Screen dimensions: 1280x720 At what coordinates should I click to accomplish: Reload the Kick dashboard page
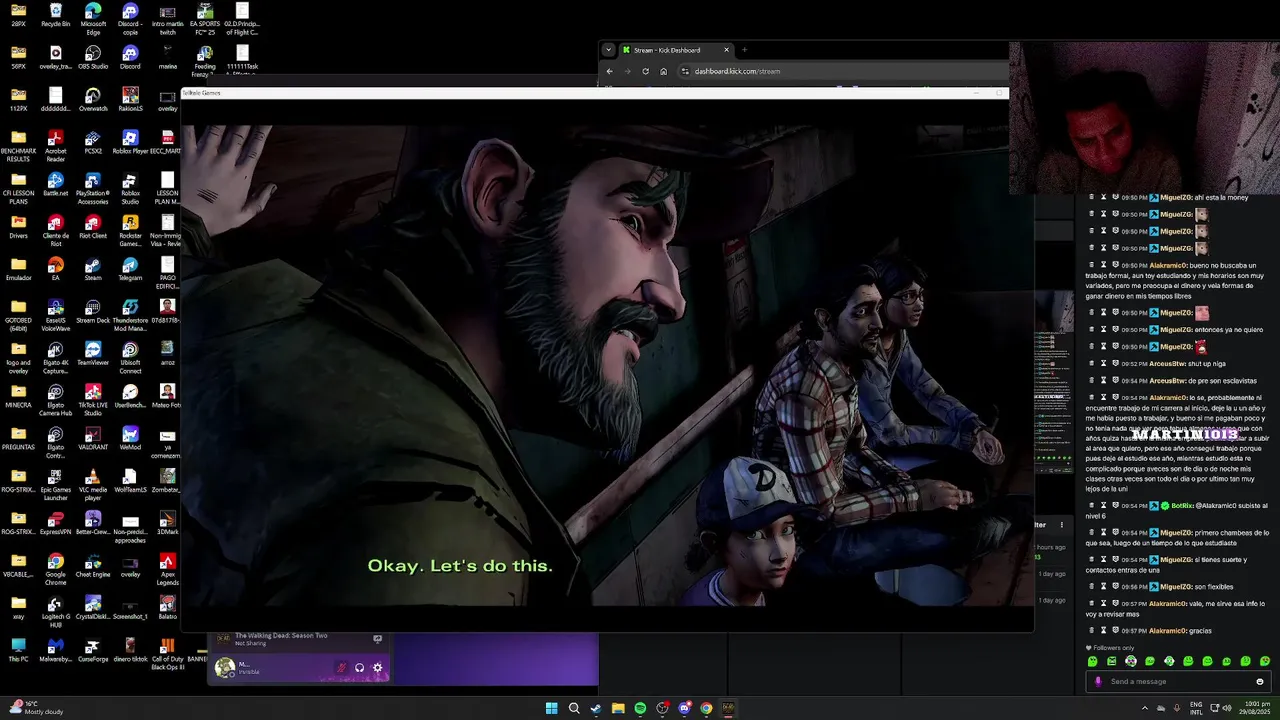(x=645, y=71)
